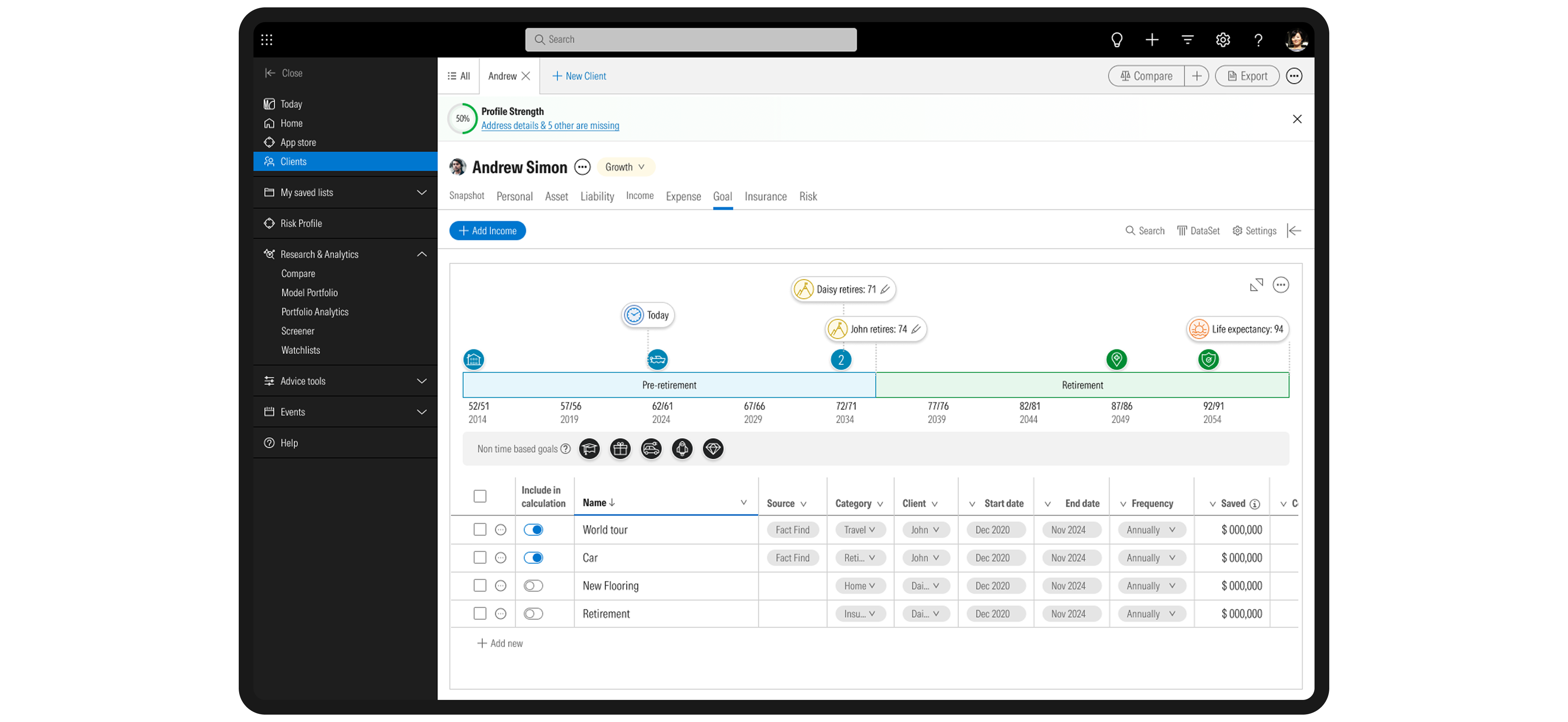
Task: Click the grouped goals marker labeled 2
Action: click(841, 360)
